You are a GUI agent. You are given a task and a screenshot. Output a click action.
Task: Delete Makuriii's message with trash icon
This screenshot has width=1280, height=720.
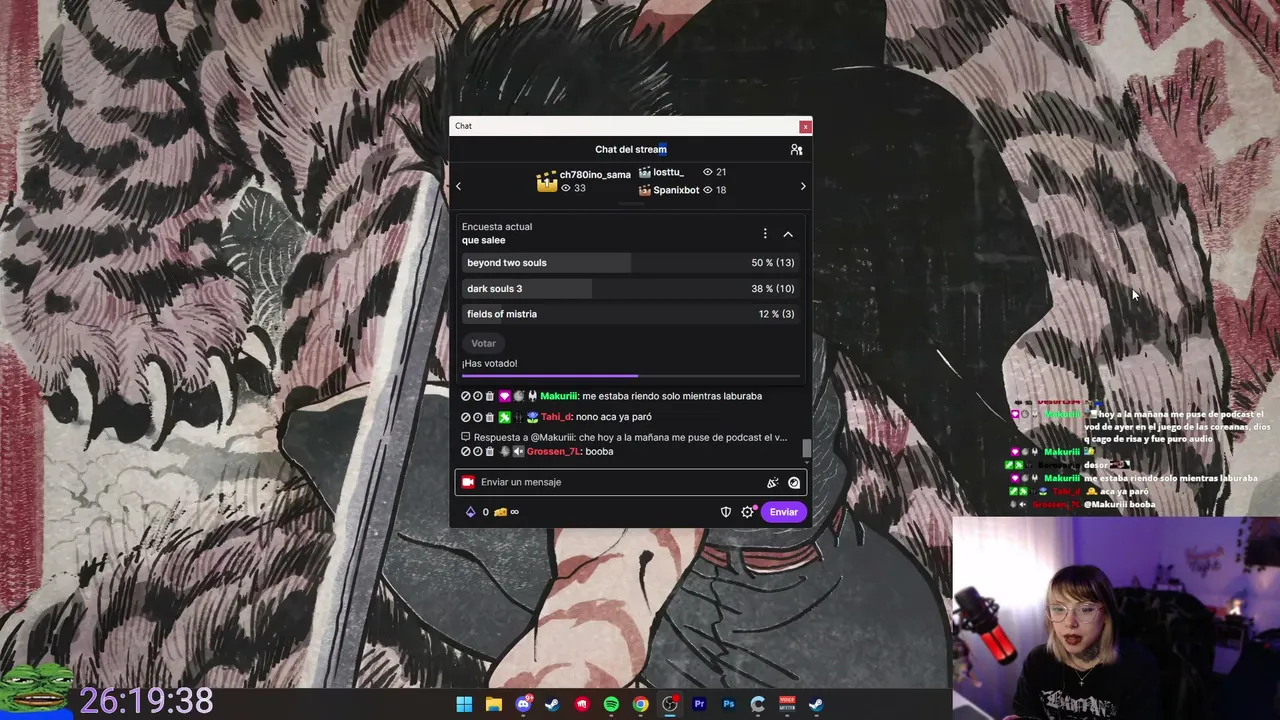pos(490,396)
